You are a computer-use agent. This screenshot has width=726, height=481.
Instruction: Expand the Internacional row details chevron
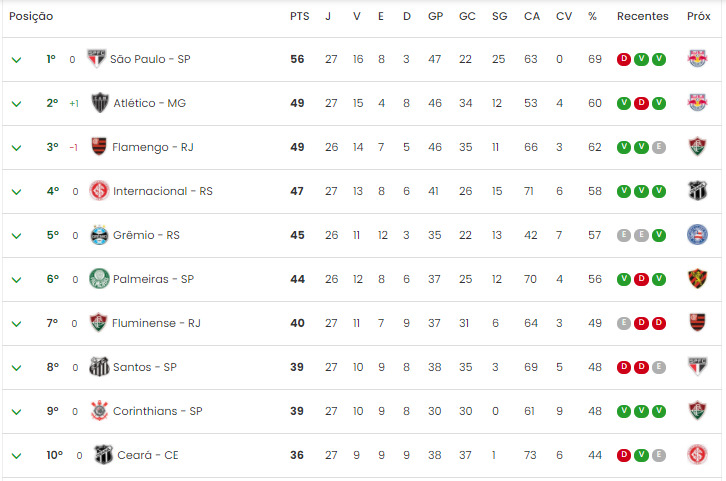(16, 192)
